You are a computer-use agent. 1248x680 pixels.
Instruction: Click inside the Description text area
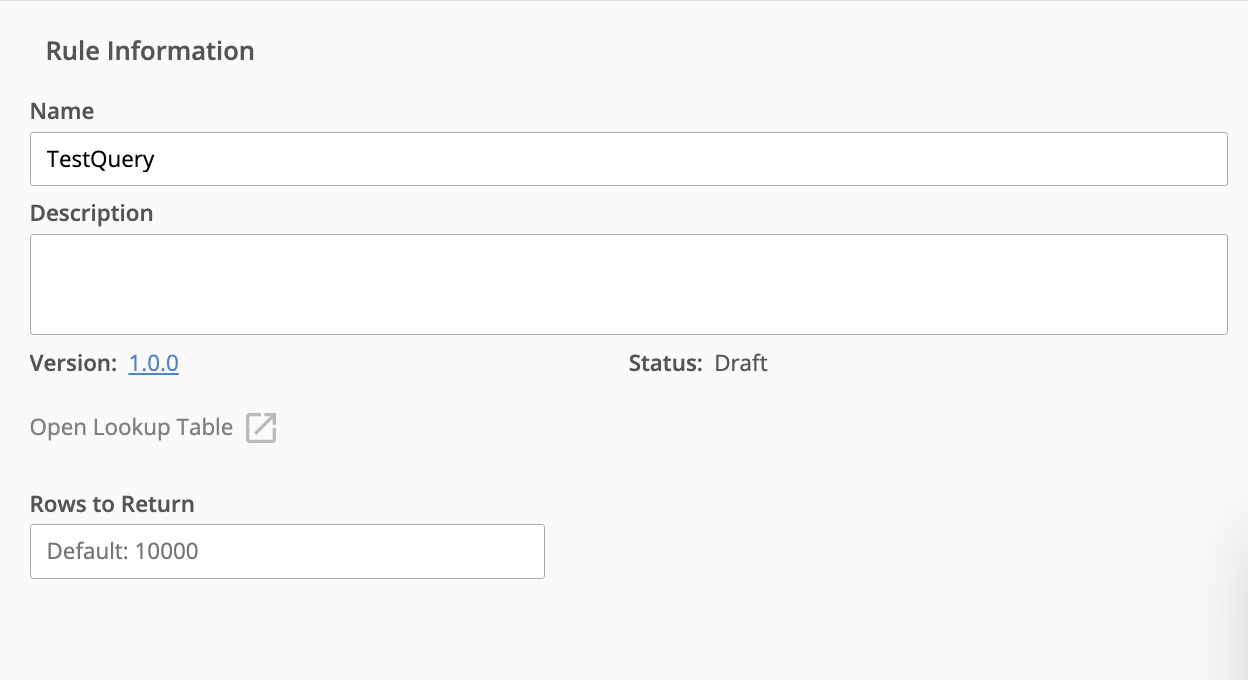(x=629, y=284)
